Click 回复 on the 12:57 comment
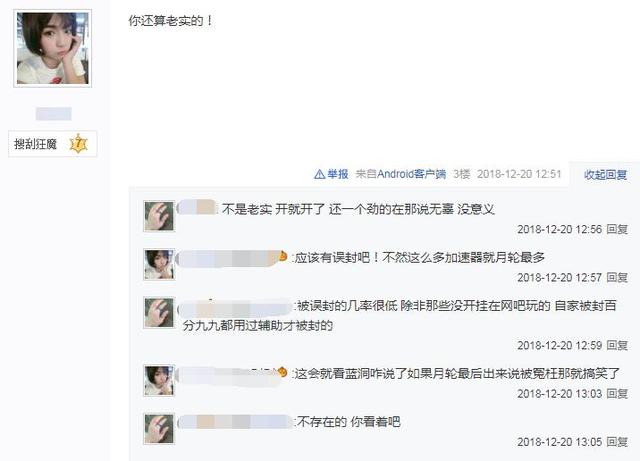This screenshot has width=640, height=461. coord(616,278)
